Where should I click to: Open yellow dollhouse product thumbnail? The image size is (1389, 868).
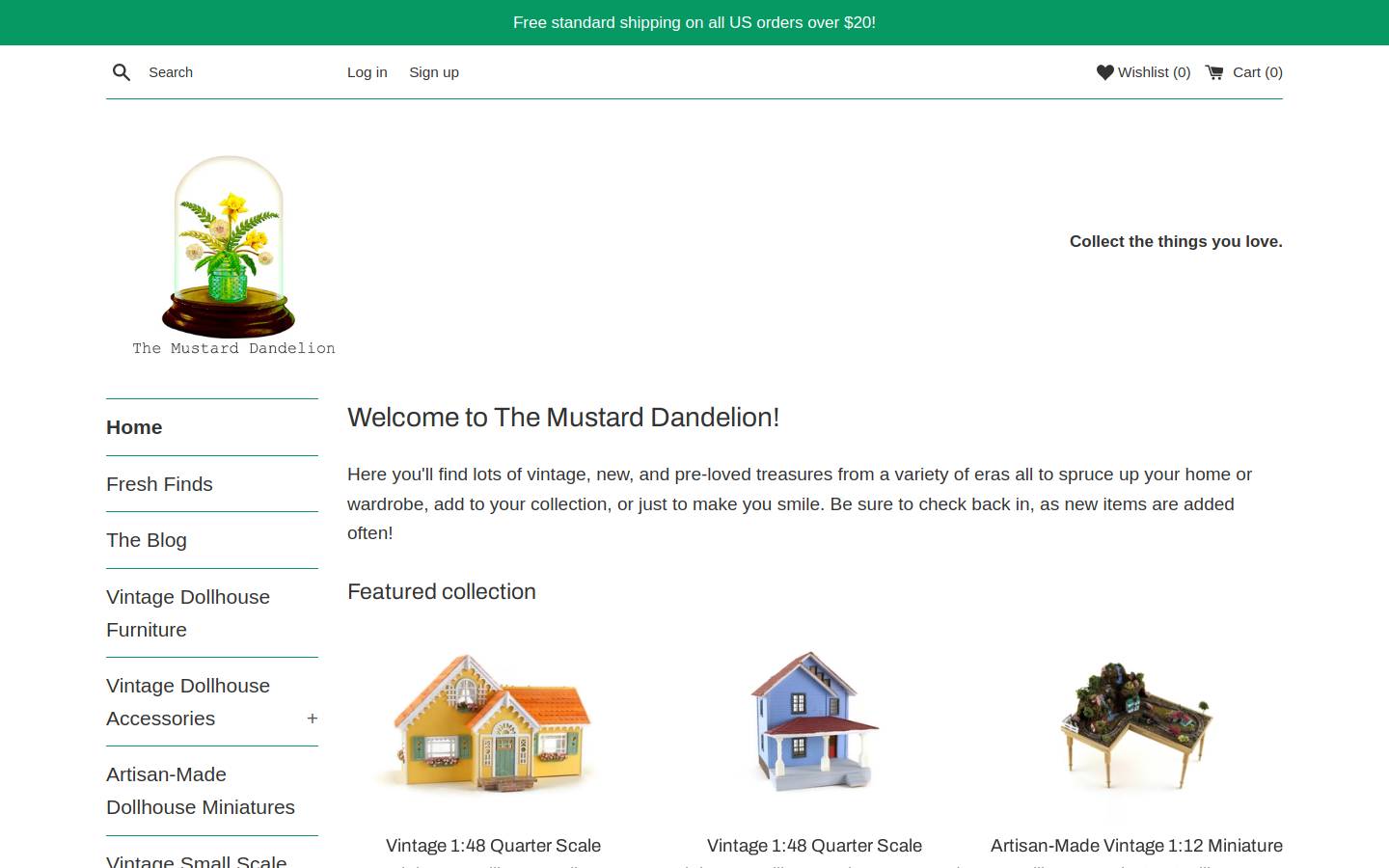(493, 722)
